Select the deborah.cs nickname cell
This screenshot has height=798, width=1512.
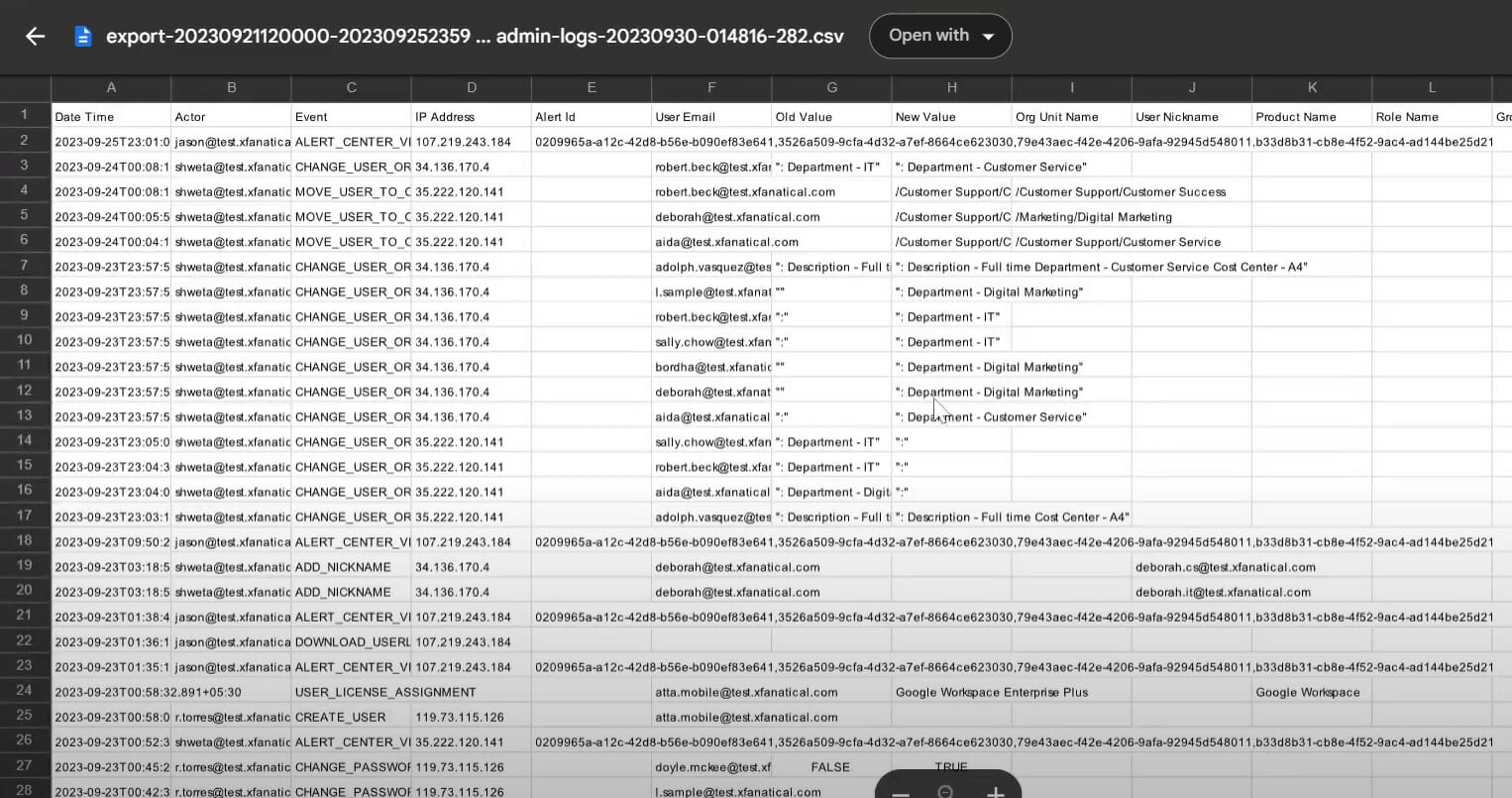[x=1191, y=566]
